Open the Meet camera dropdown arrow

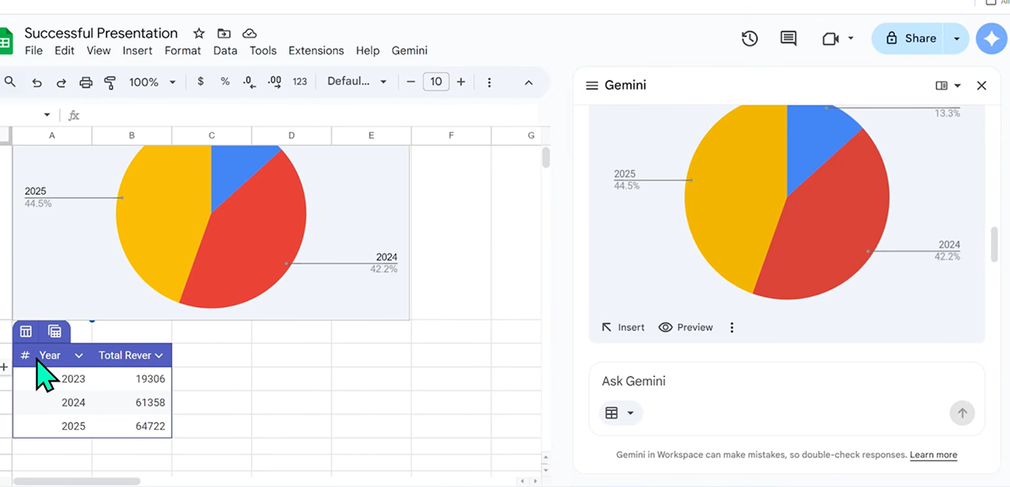(x=850, y=39)
